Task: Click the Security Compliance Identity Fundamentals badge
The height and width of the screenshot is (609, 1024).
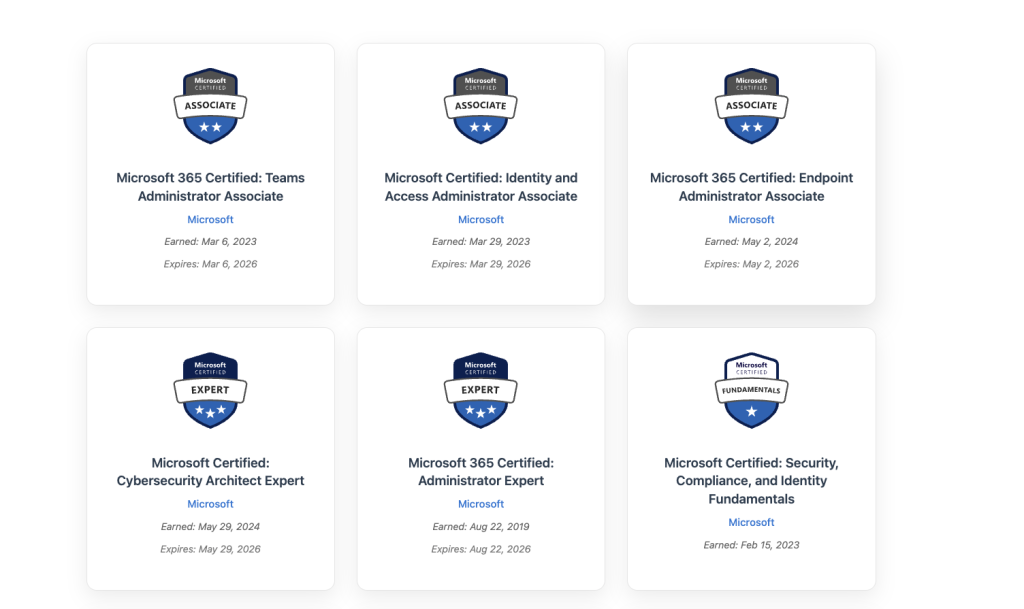Action: (x=751, y=390)
